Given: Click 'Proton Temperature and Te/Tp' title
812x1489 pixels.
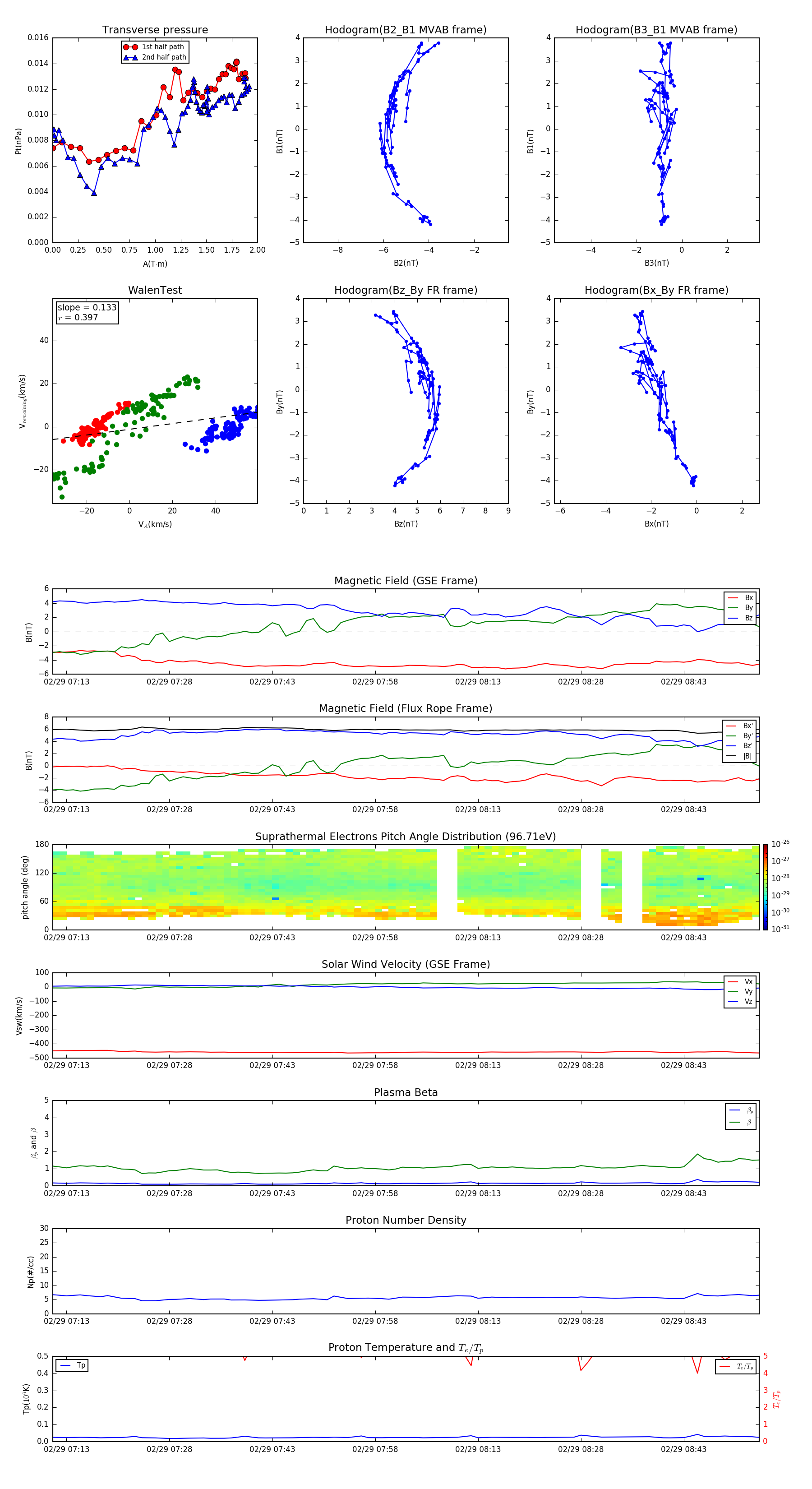Looking at the screenshot, I should click(x=406, y=1348).
